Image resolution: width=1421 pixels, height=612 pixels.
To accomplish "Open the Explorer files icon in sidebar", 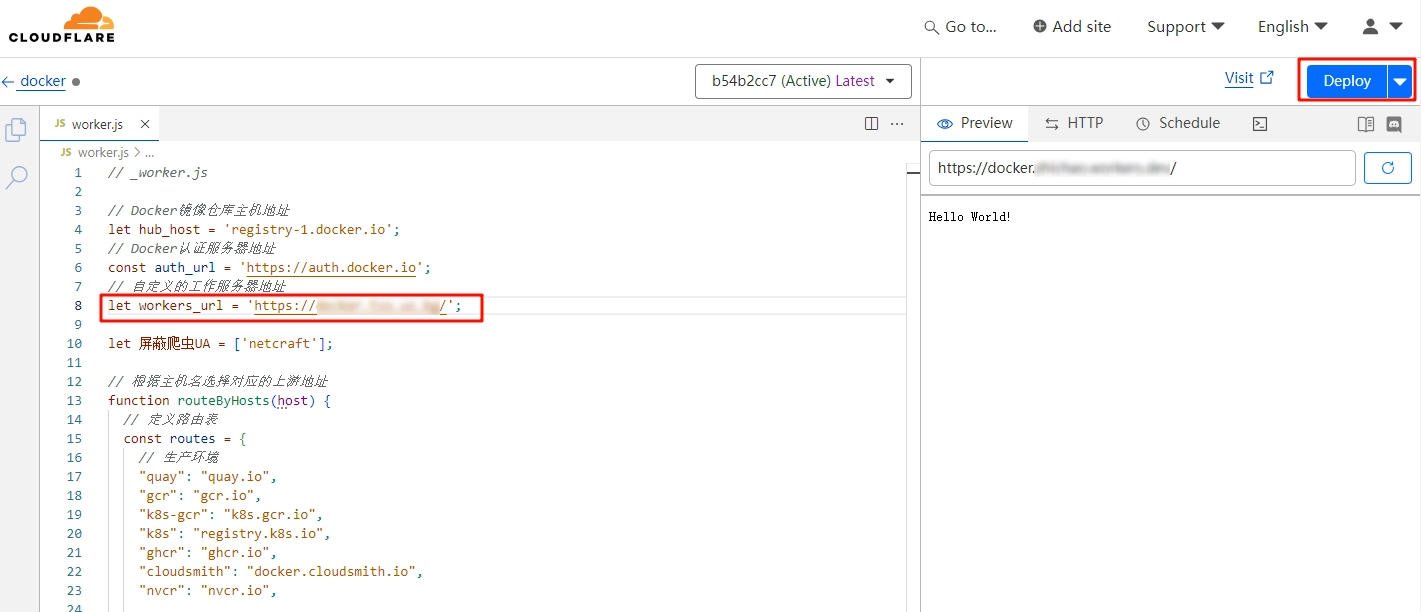I will click(x=16, y=130).
